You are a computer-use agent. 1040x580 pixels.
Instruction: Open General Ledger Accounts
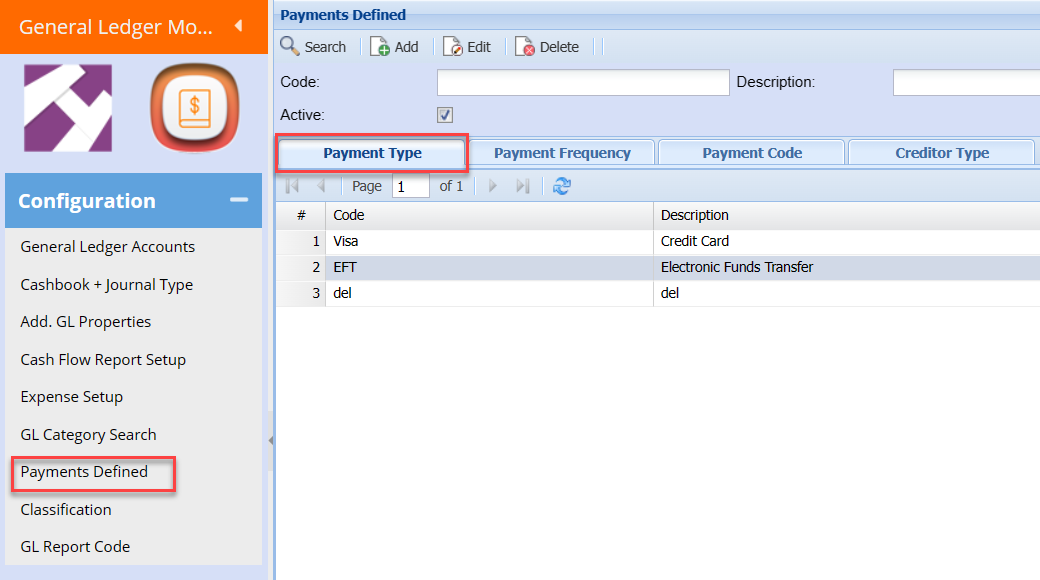(x=107, y=247)
